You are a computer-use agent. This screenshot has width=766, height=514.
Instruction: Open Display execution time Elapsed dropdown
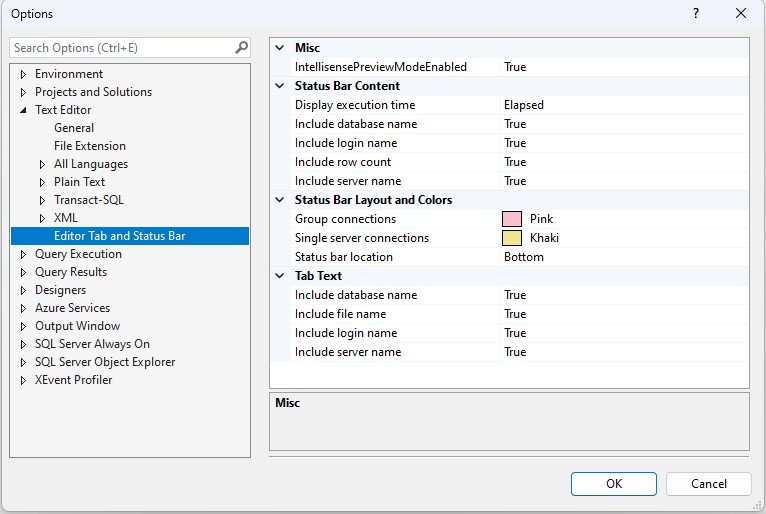(620, 105)
